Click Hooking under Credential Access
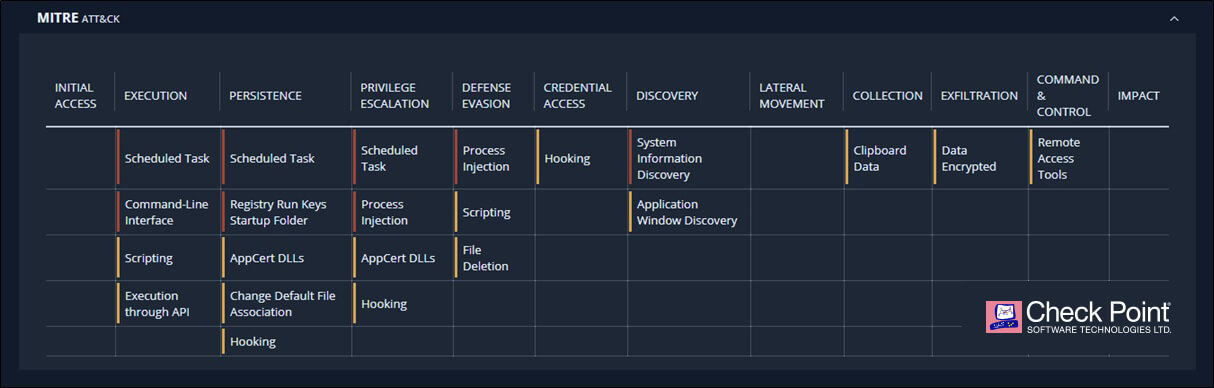The width and height of the screenshot is (1214, 388). (x=567, y=158)
